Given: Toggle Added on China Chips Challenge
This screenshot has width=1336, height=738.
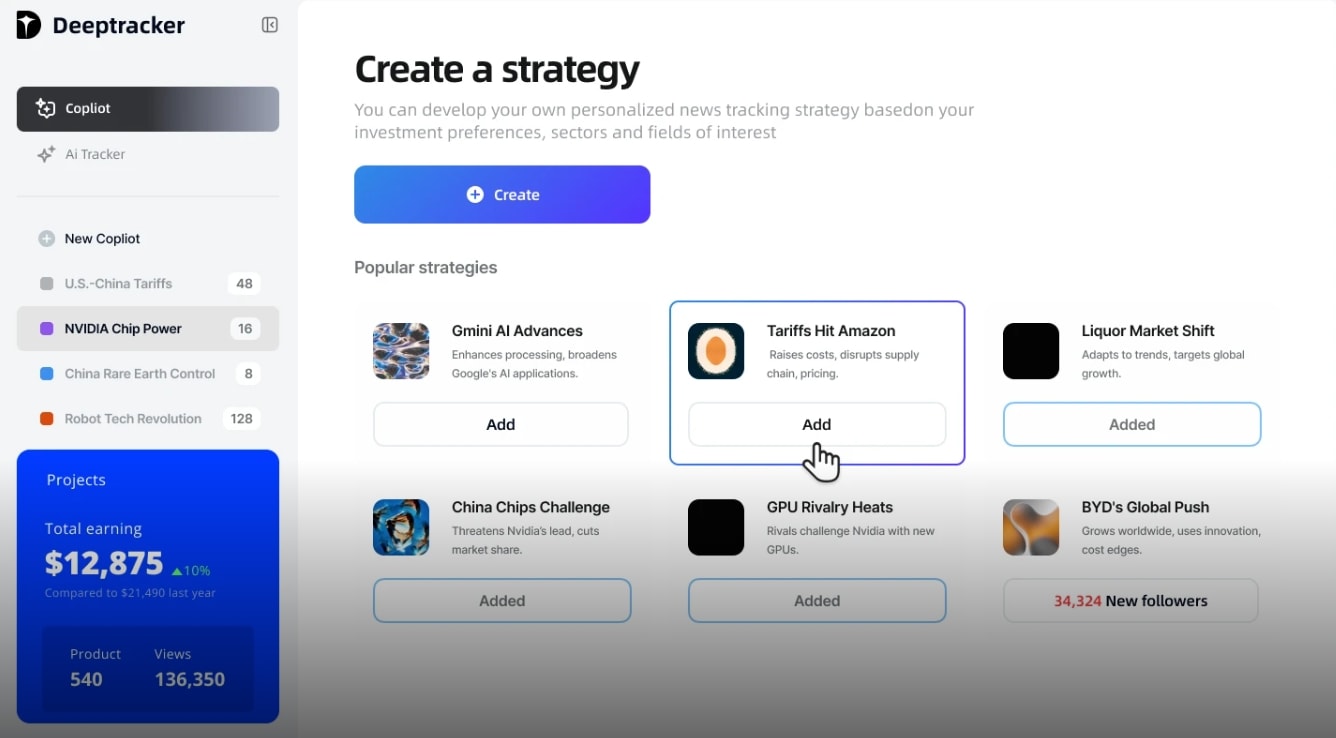Looking at the screenshot, I should 502,600.
